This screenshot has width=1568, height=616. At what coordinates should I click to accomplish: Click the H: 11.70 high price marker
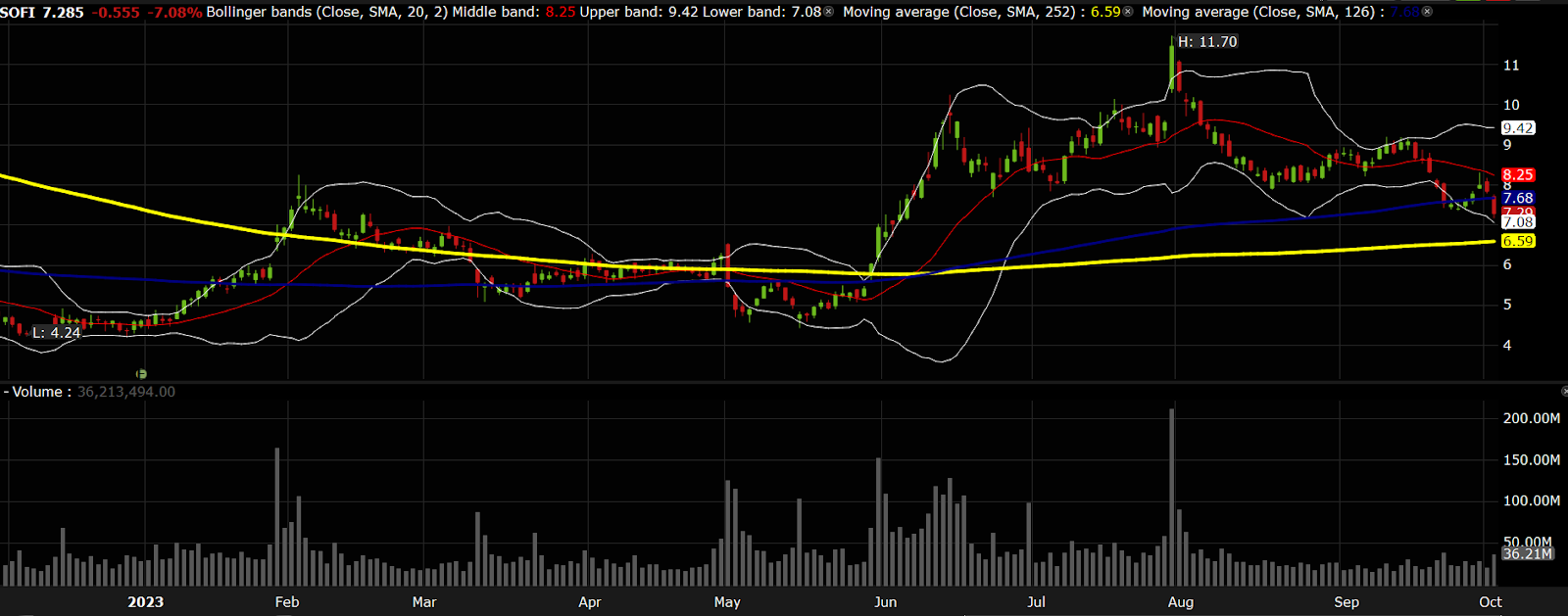pyautogui.click(x=1207, y=42)
